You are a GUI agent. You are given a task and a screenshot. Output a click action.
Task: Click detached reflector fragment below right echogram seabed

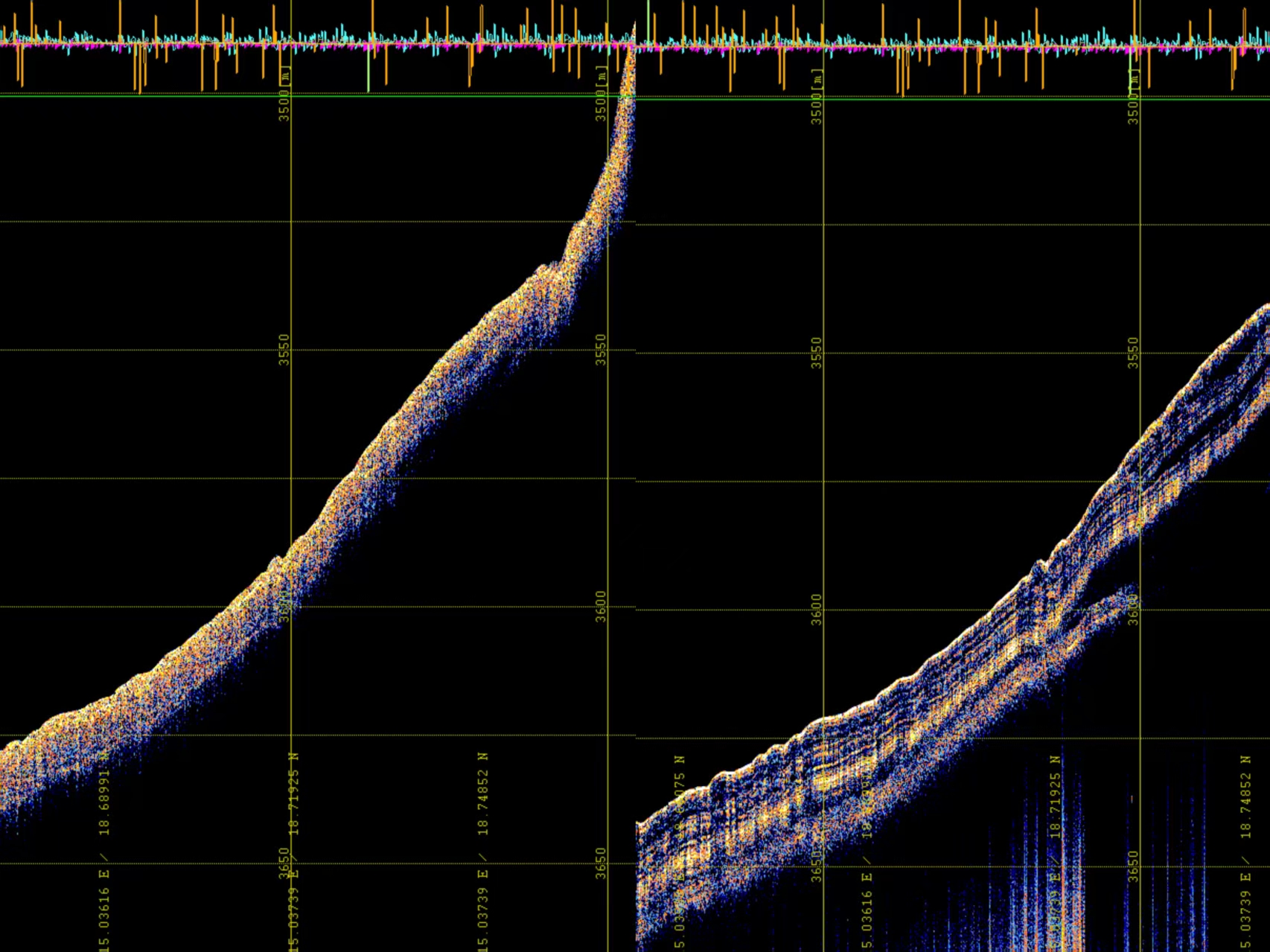coord(1117,598)
